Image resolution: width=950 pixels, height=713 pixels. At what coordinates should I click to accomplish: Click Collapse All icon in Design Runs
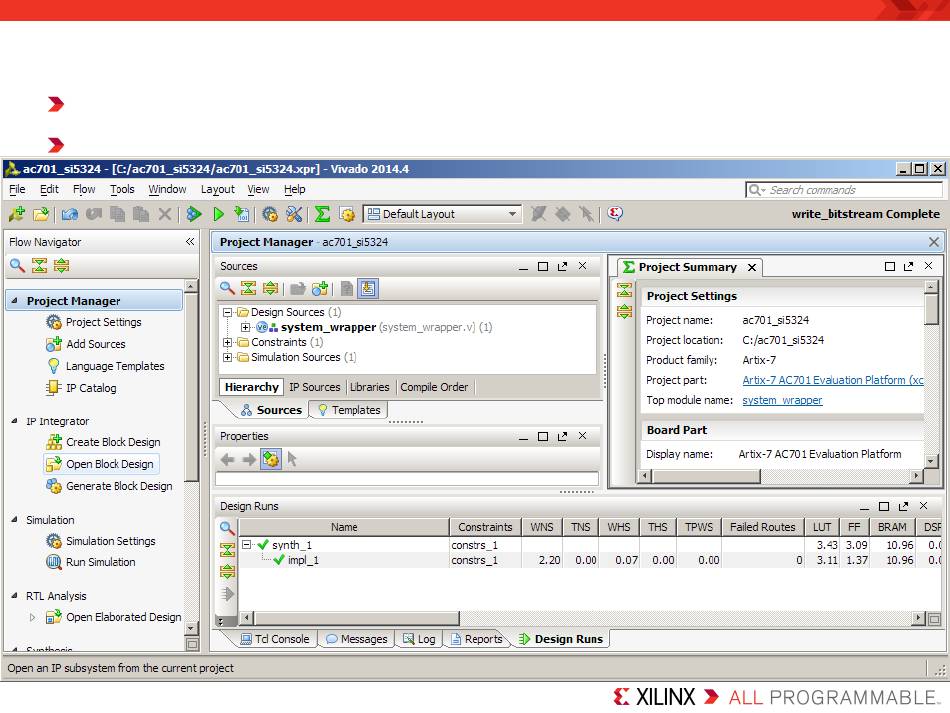click(x=227, y=549)
